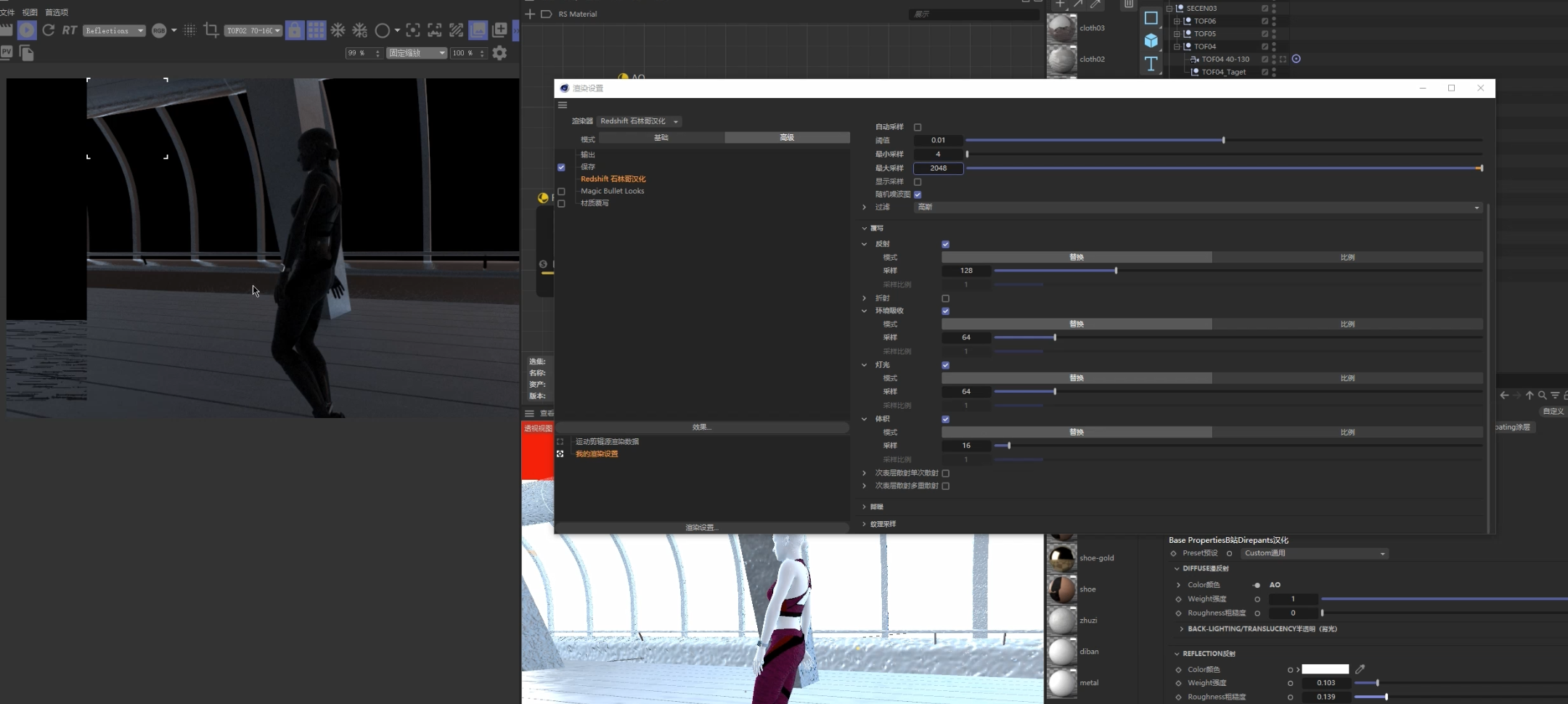Click the copy pages icon in render view
Image resolution: width=1568 pixels, height=704 pixels.
tap(27, 53)
